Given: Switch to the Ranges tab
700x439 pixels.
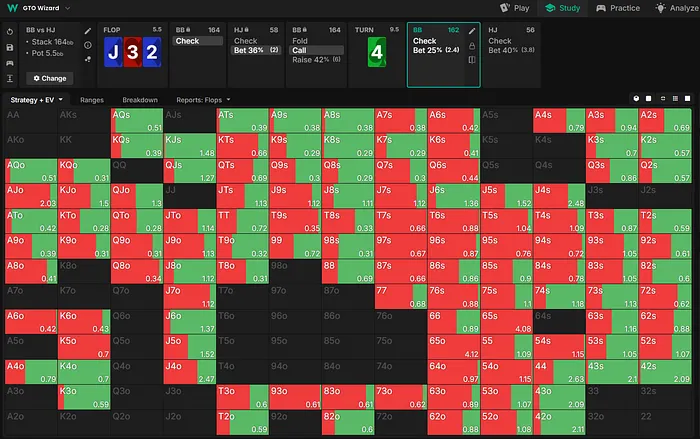Looking at the screenshot, I should (91, 100).
